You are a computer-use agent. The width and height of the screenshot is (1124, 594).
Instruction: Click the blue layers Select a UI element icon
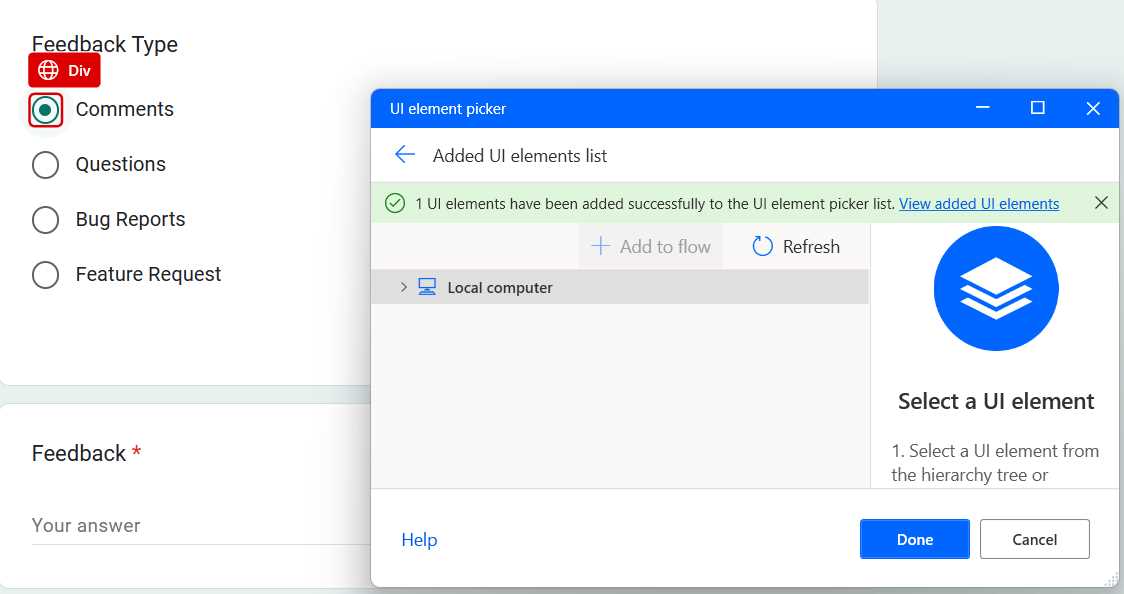pyautogui.click(x=996, y=288)
